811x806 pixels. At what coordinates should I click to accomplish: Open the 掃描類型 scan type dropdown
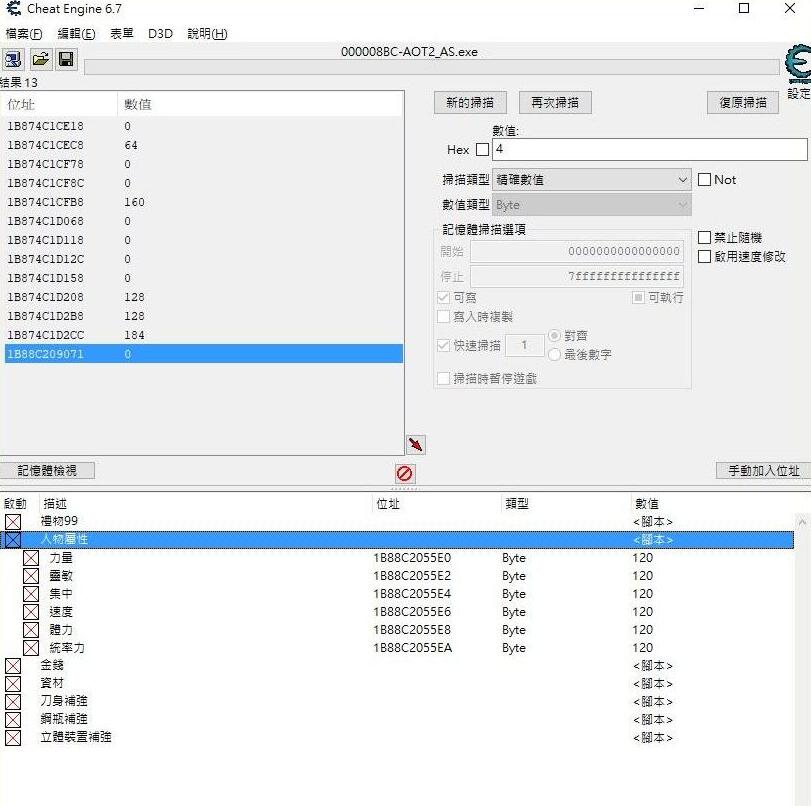tap(592, 180)
